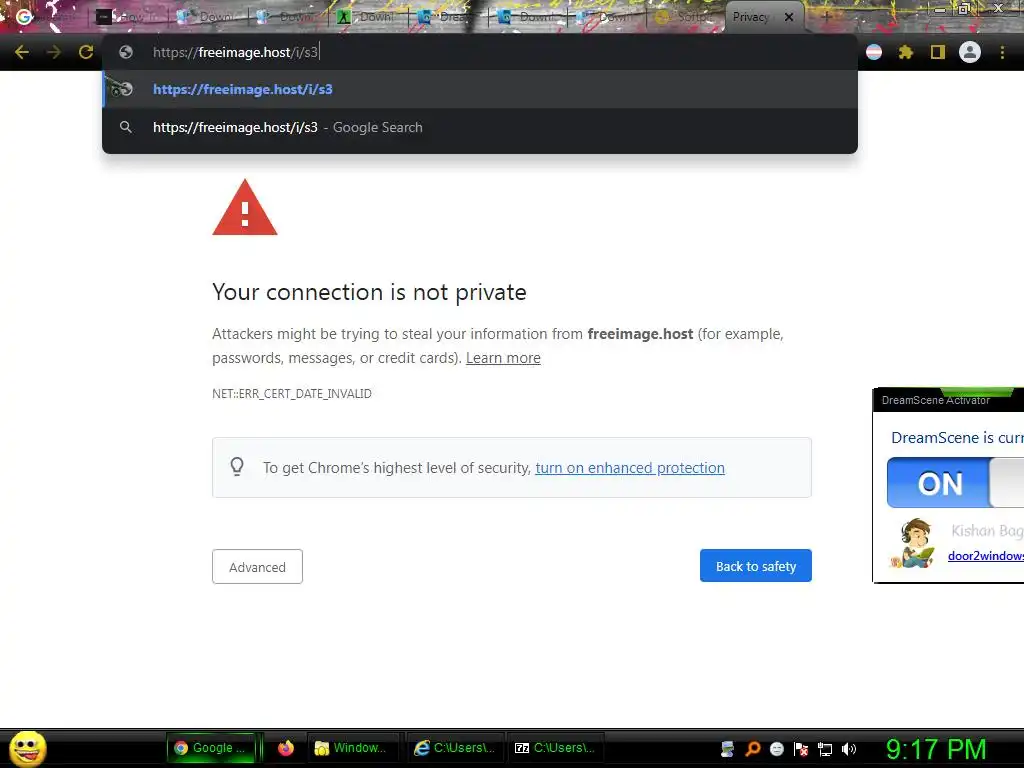
Task: Click the white round tray icon
Action: pos(776,749)
